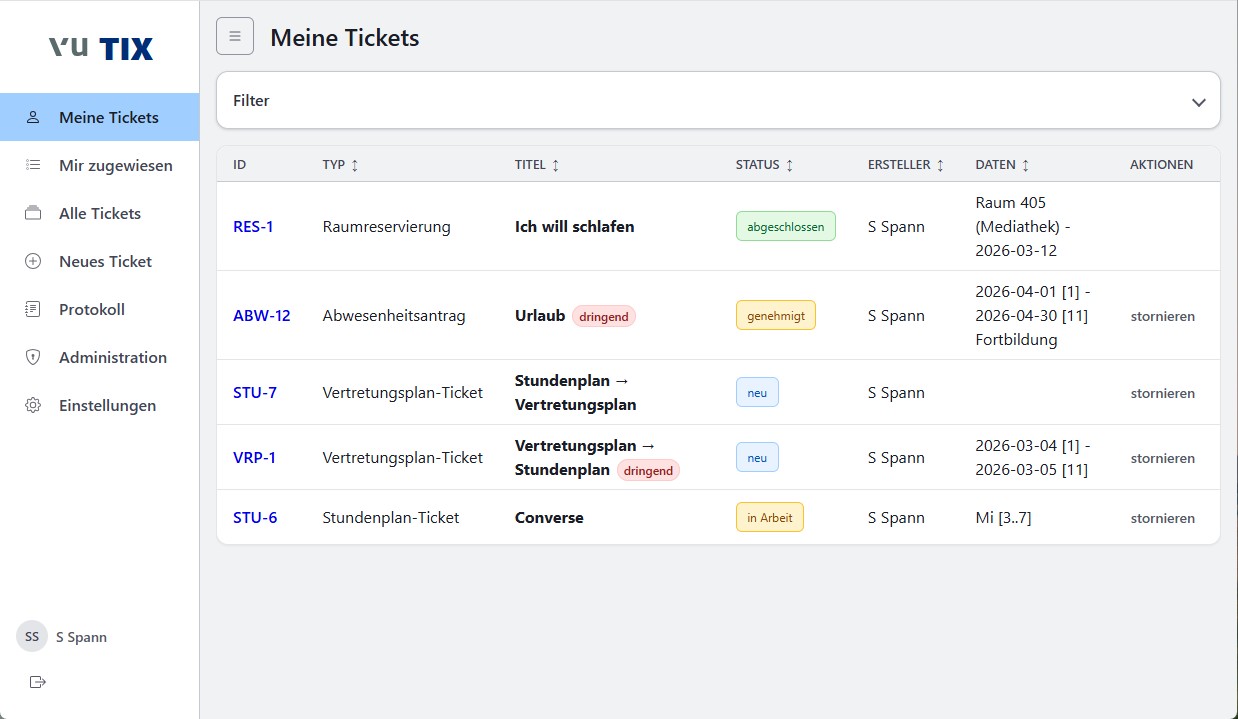1238x719 pixels.
Task: Select the Meine Tickets person icon
Action: pos(32,117)
